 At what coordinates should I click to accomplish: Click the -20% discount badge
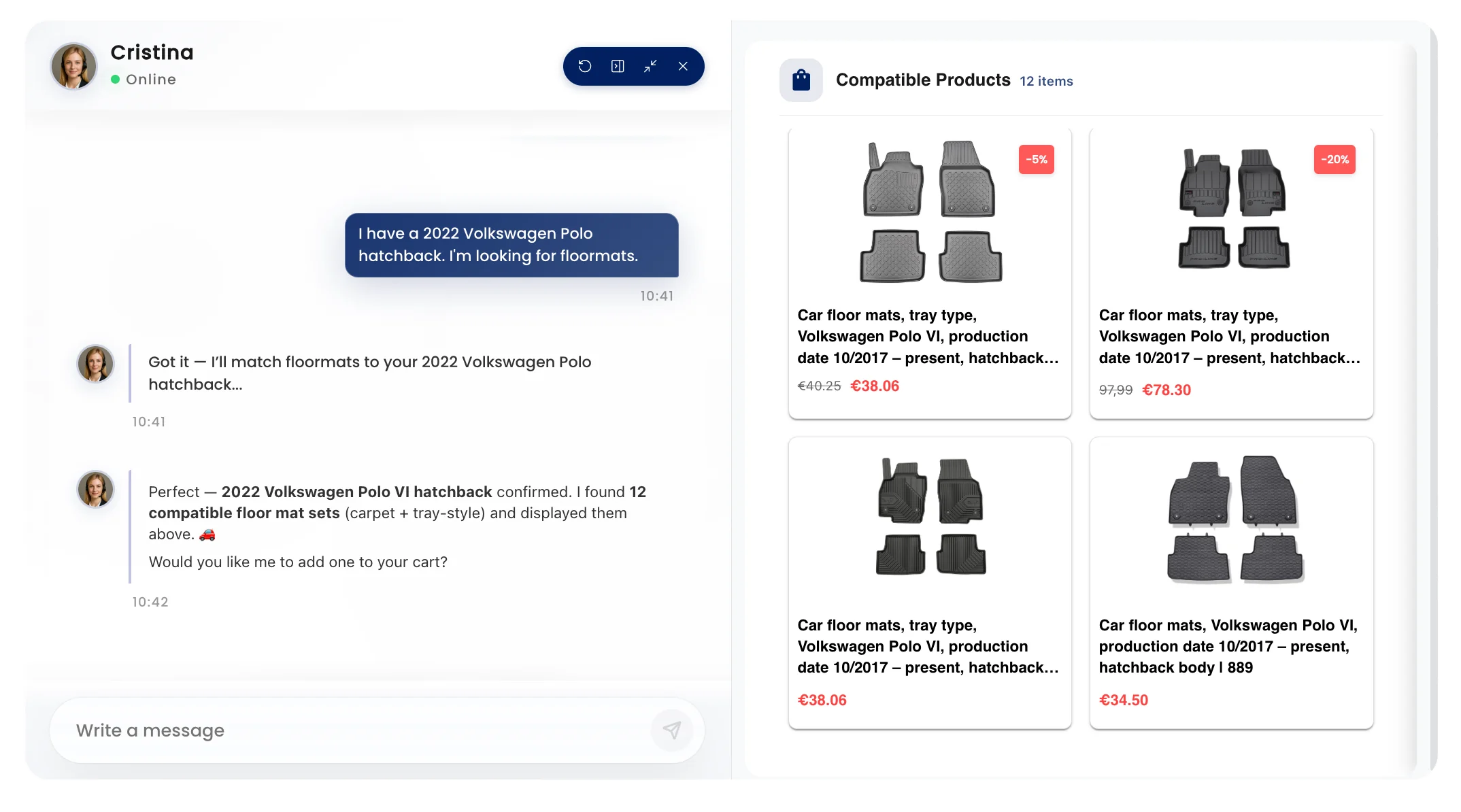pos(1334,160)
